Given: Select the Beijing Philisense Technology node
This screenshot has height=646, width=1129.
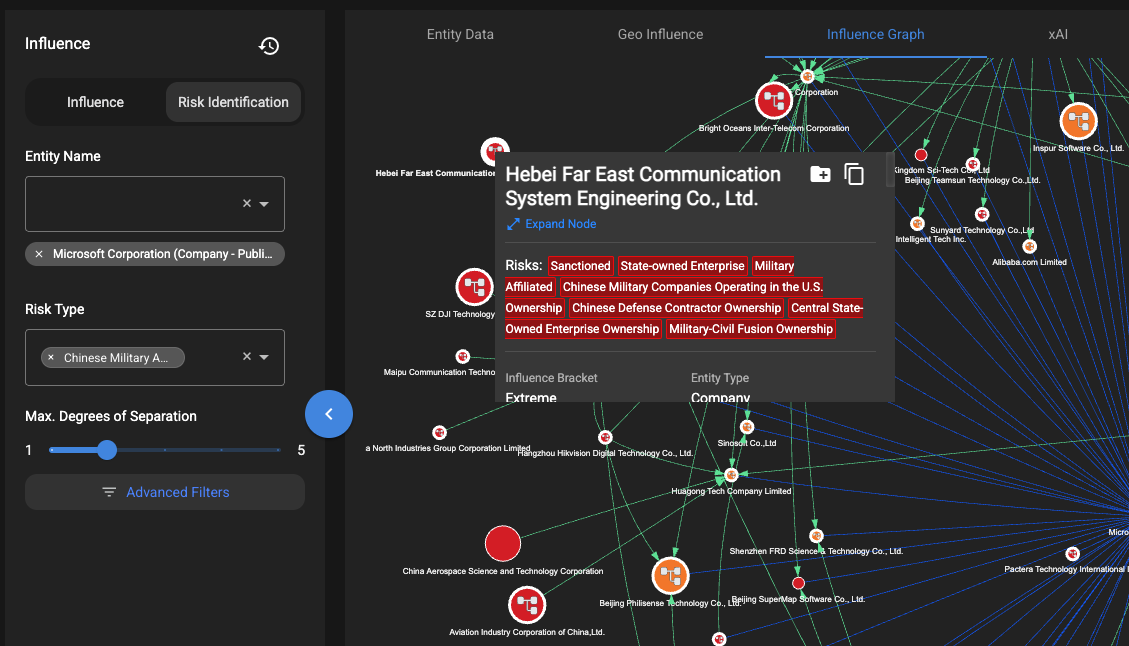Looking at the screenshot, I should pos(670,575).
